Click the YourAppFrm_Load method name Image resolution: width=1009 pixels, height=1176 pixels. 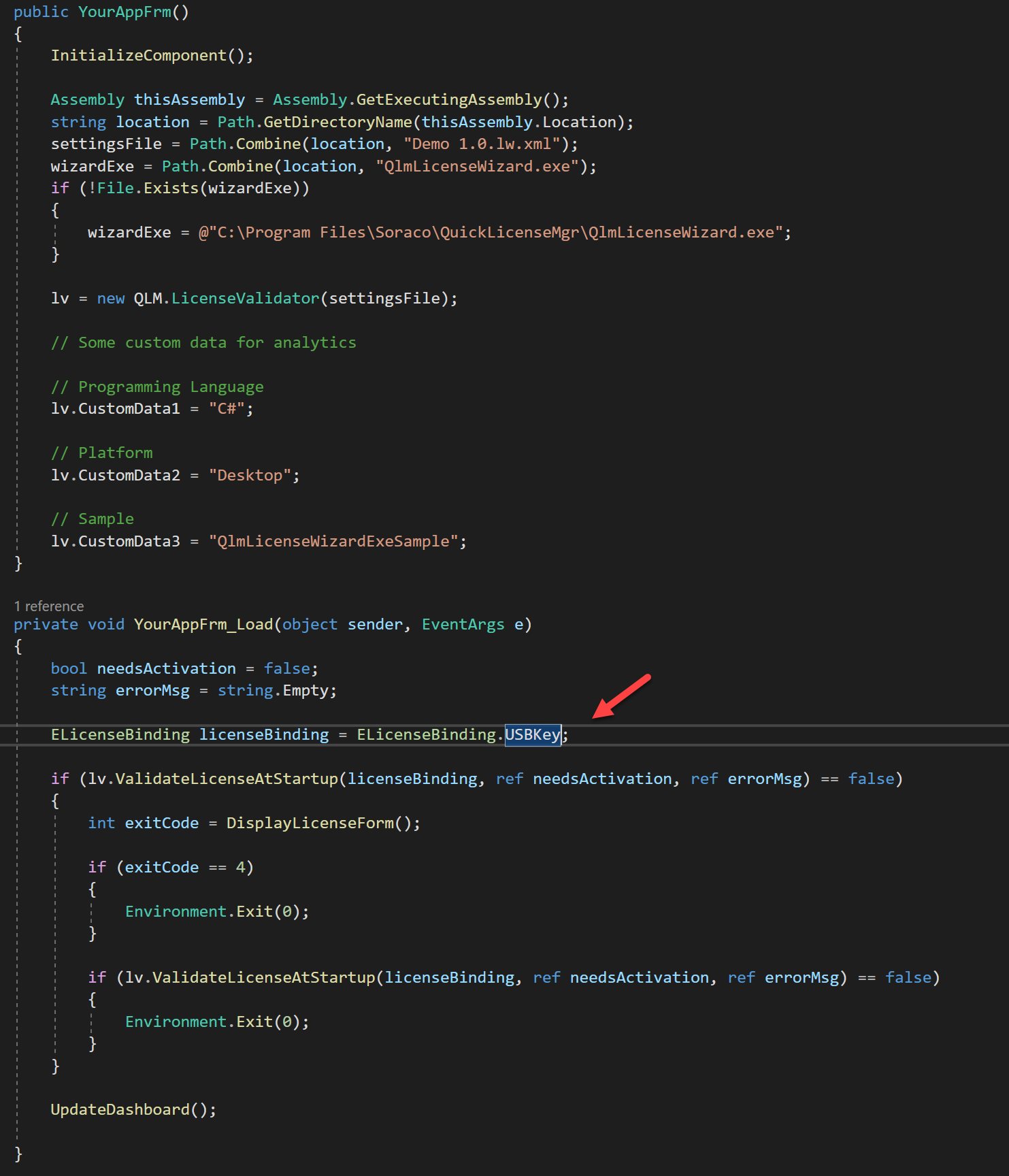click(x=203, y=624)
